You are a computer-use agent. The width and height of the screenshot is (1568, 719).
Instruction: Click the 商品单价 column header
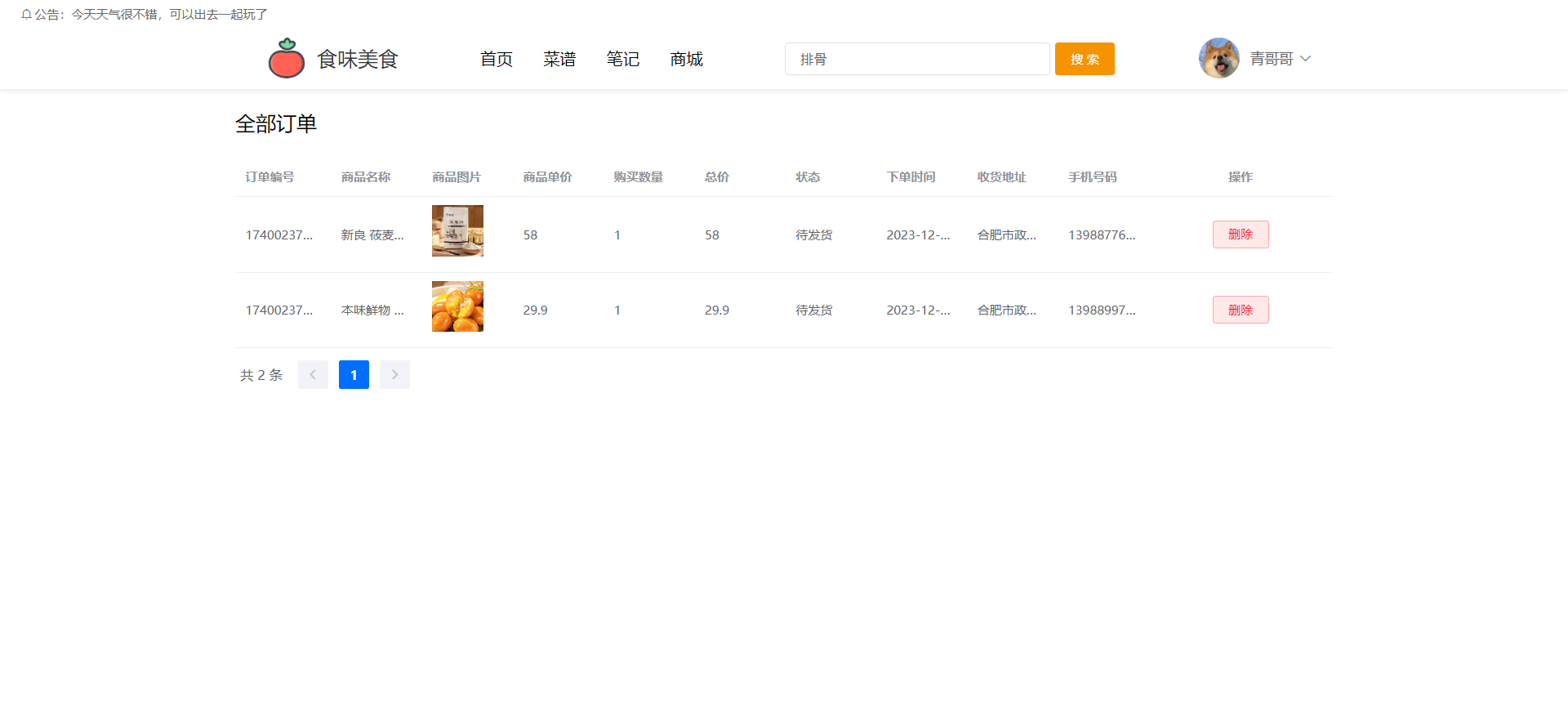[x=548, y=177]
